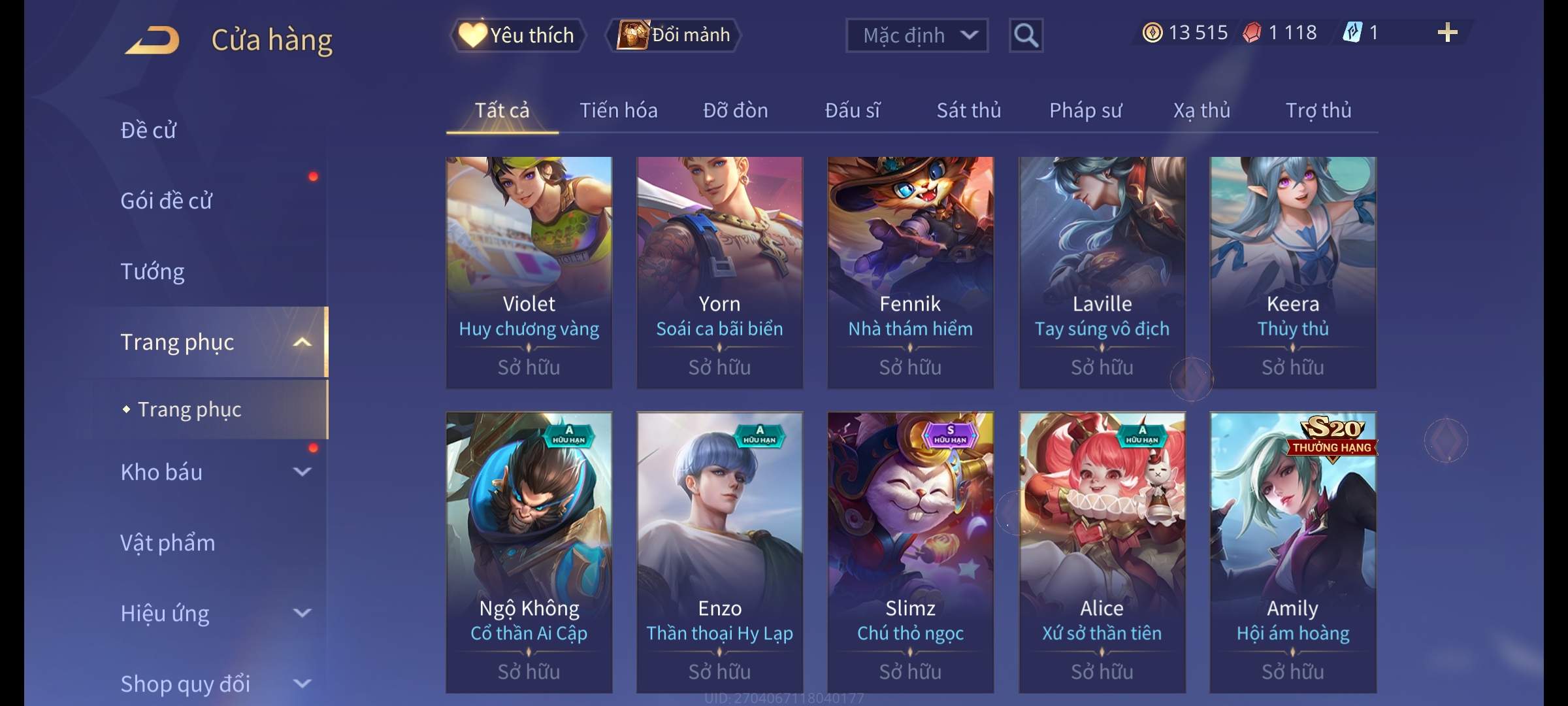Screen dimensions: 1568x706
Task: Switch to the Sát thủ tab
Action: point(968,110)
